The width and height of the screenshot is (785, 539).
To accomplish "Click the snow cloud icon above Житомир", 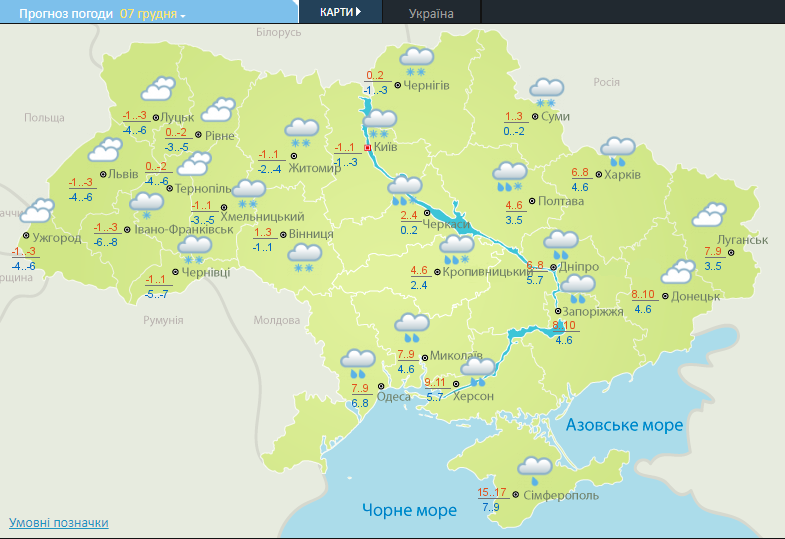I will pos(301,131).
